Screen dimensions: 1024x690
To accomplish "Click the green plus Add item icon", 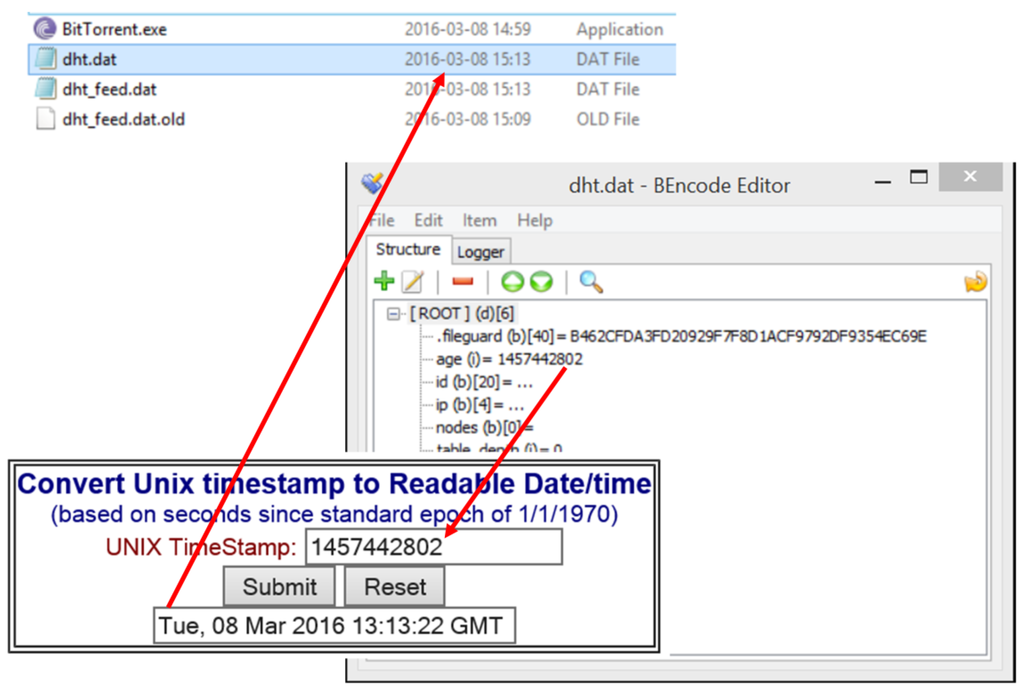I will tap(383, 282).
